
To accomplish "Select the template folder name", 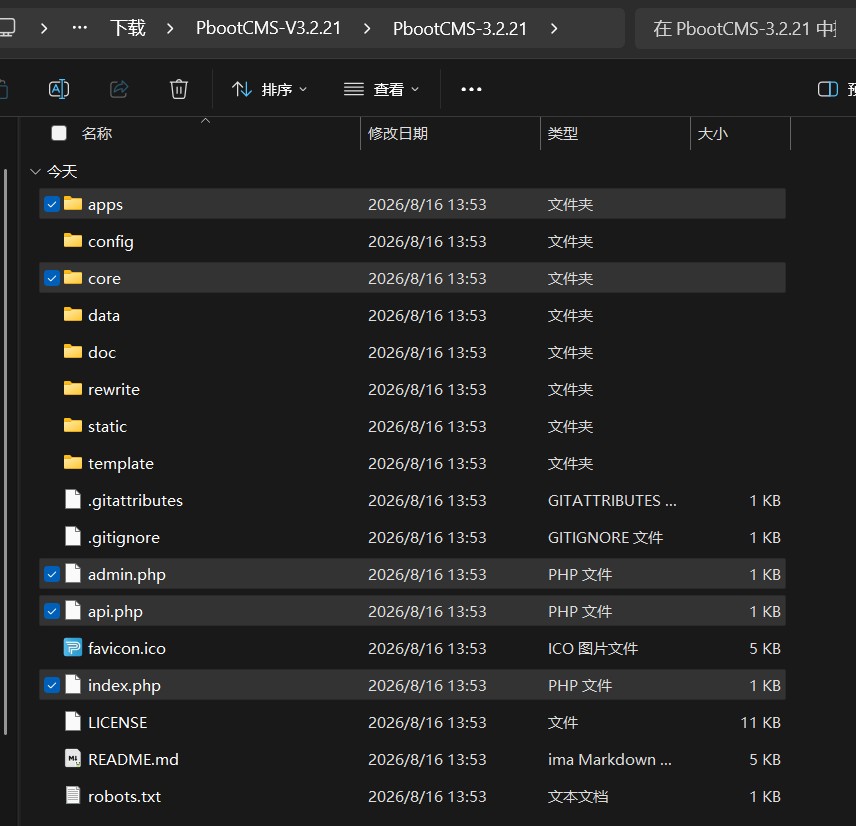I will point(121,464).
